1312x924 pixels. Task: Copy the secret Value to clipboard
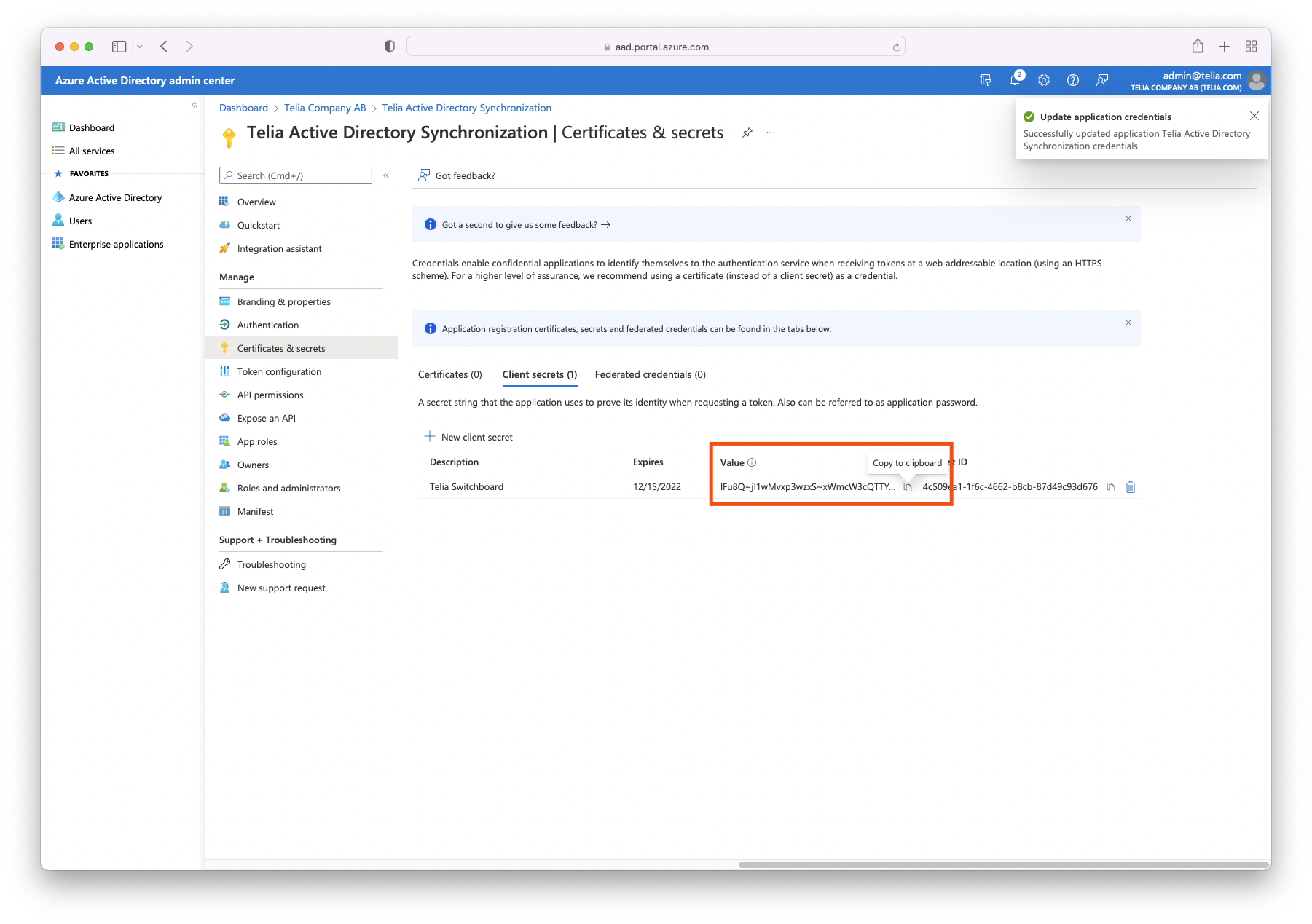(908, 487)
